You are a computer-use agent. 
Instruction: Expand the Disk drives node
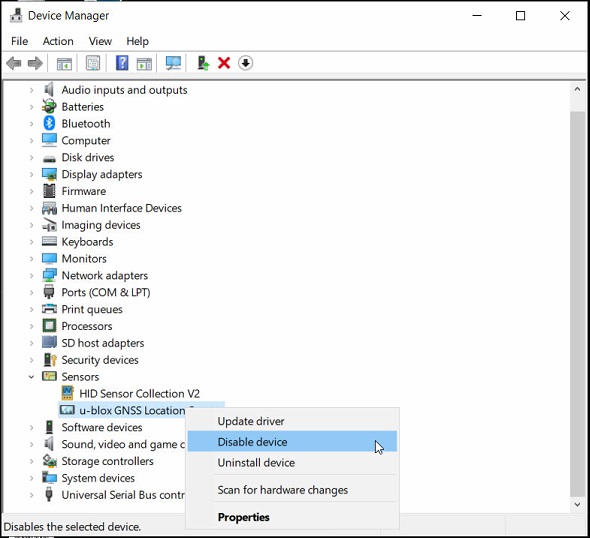(32, 157)
